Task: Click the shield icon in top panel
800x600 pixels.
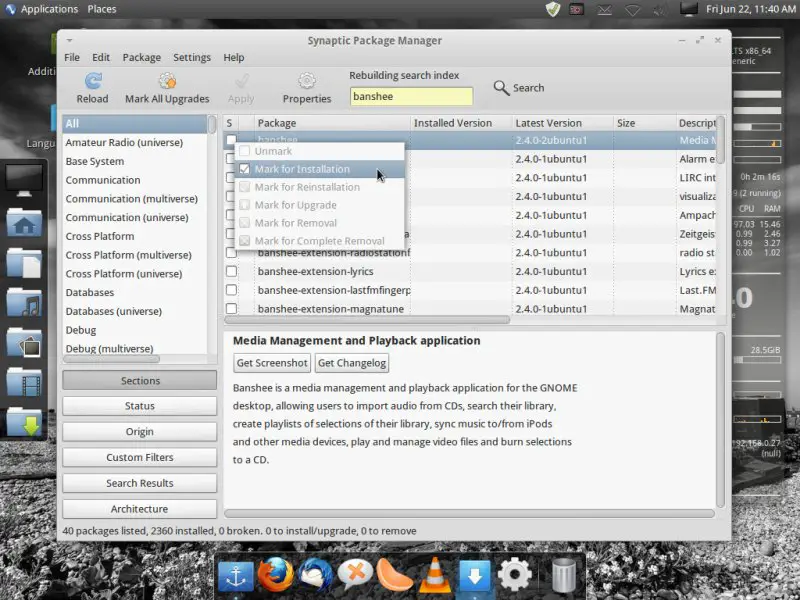Action: tap(553, 9)
